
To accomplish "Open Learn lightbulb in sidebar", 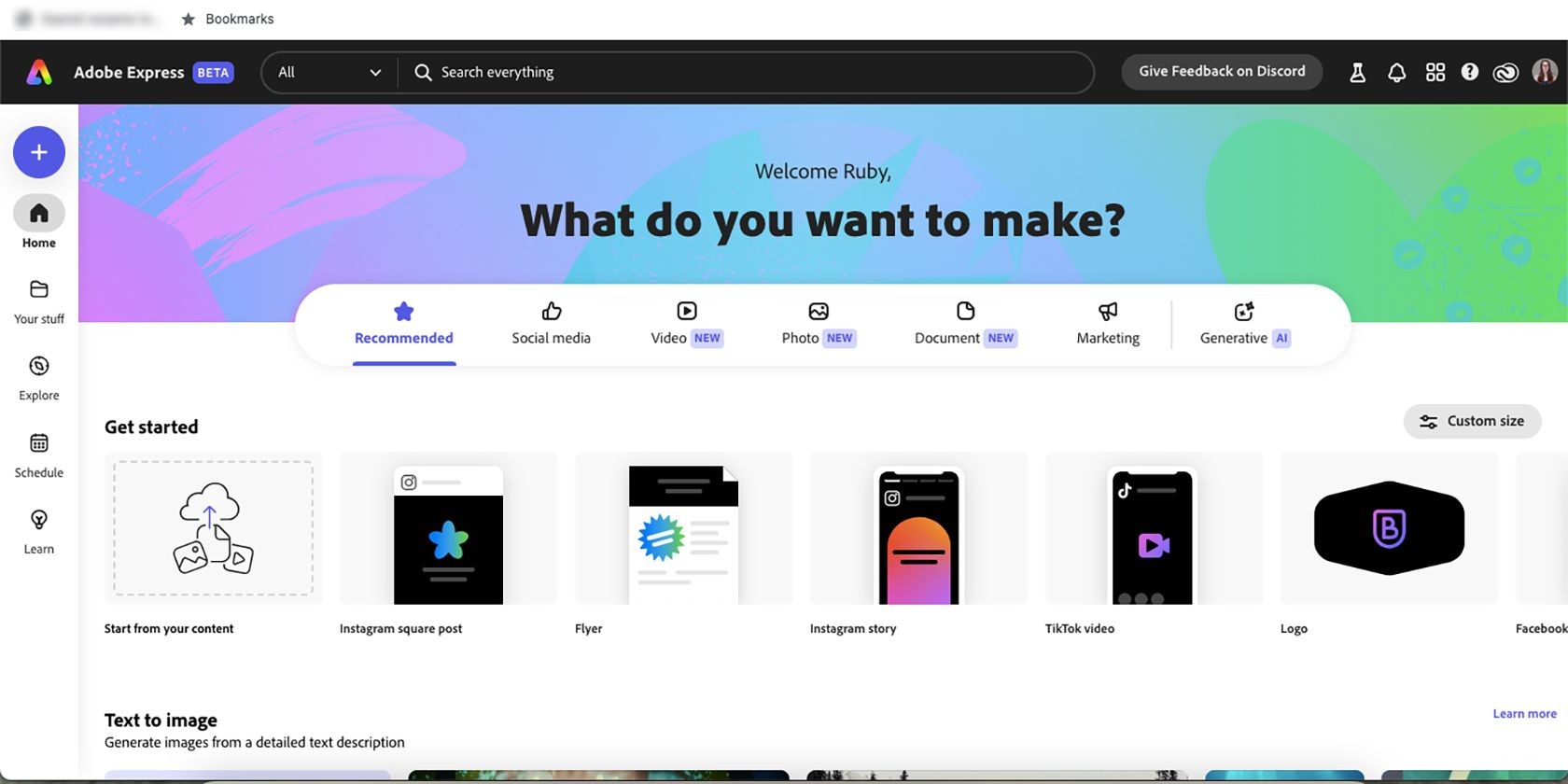I will 39,532.
